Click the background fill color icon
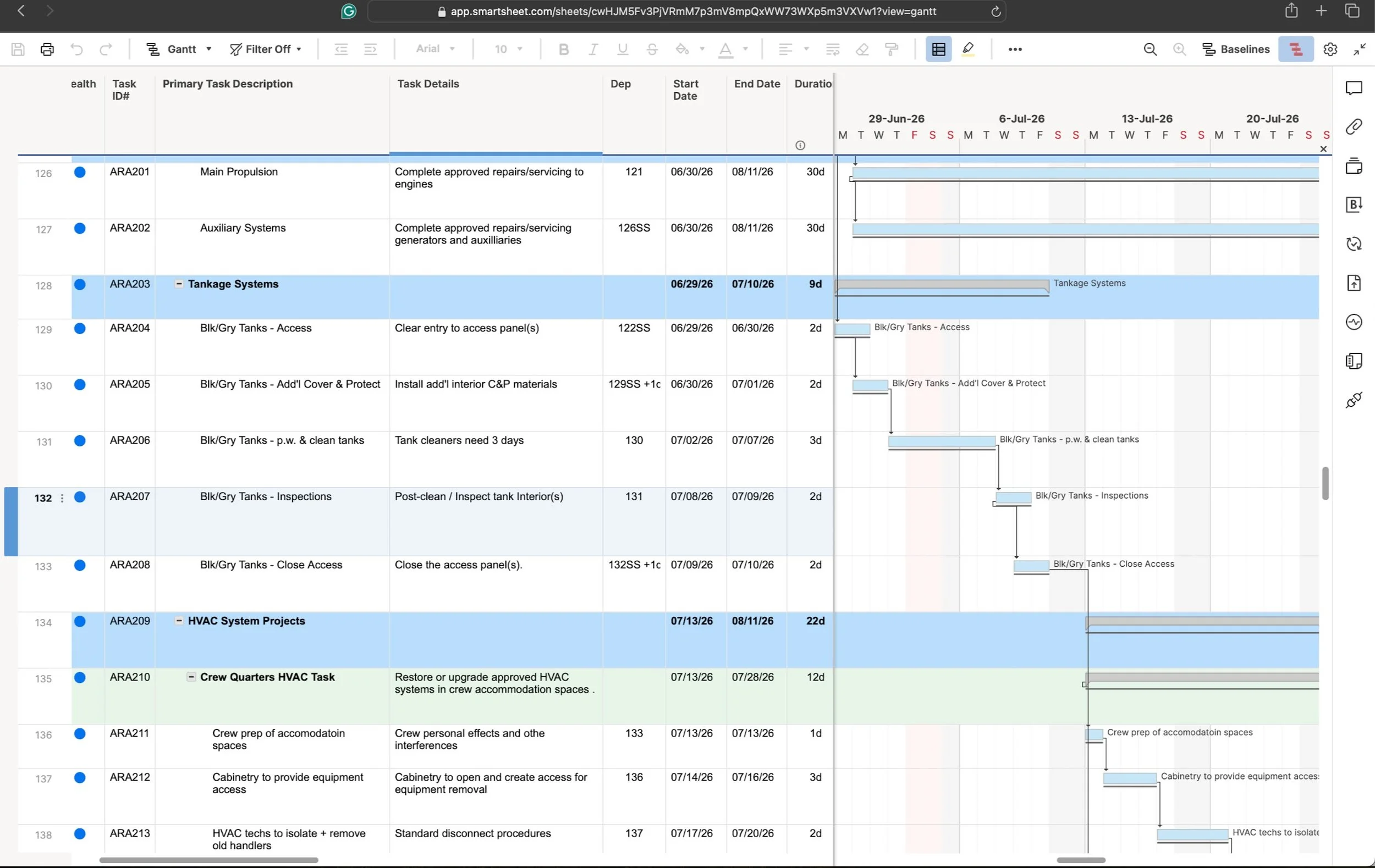1375x868 pixels. (682, 49)
